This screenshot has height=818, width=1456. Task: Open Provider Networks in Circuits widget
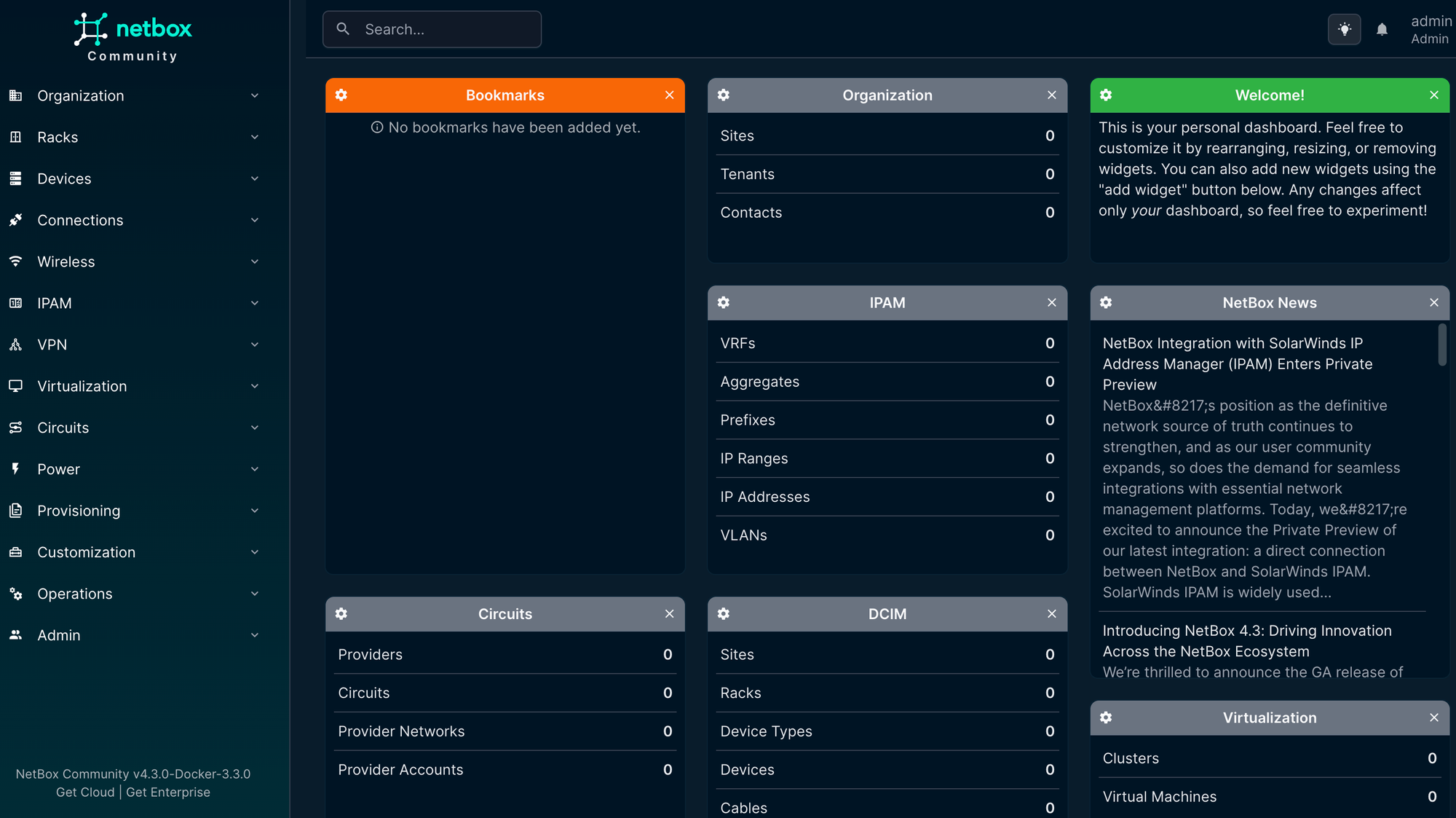pyautogui.click(x=505, y=731)
